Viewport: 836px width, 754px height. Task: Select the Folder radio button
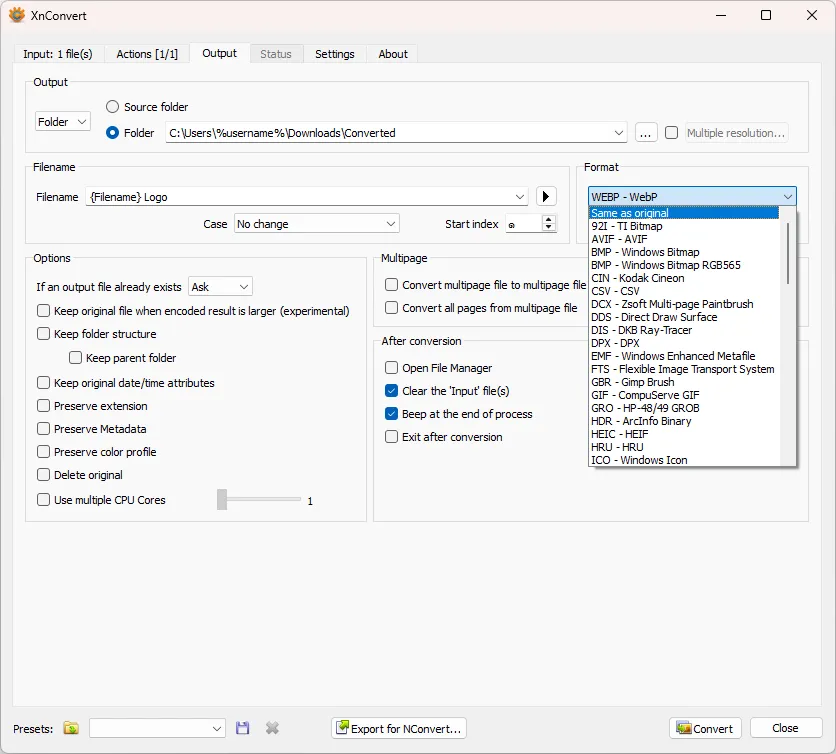click(x=112, y=133)
